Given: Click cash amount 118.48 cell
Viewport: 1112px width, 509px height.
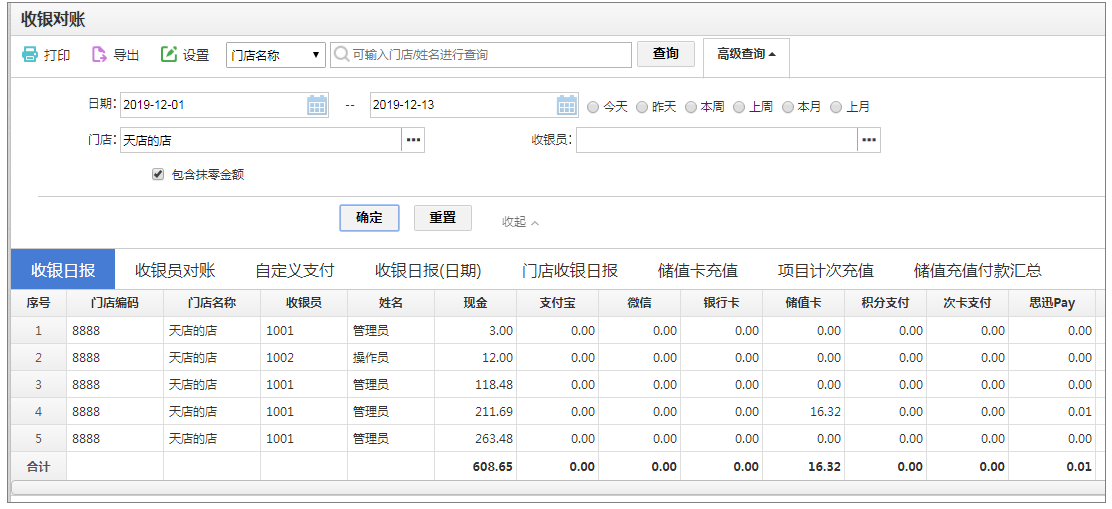Looking at the screenshot, I should [475, 384].
